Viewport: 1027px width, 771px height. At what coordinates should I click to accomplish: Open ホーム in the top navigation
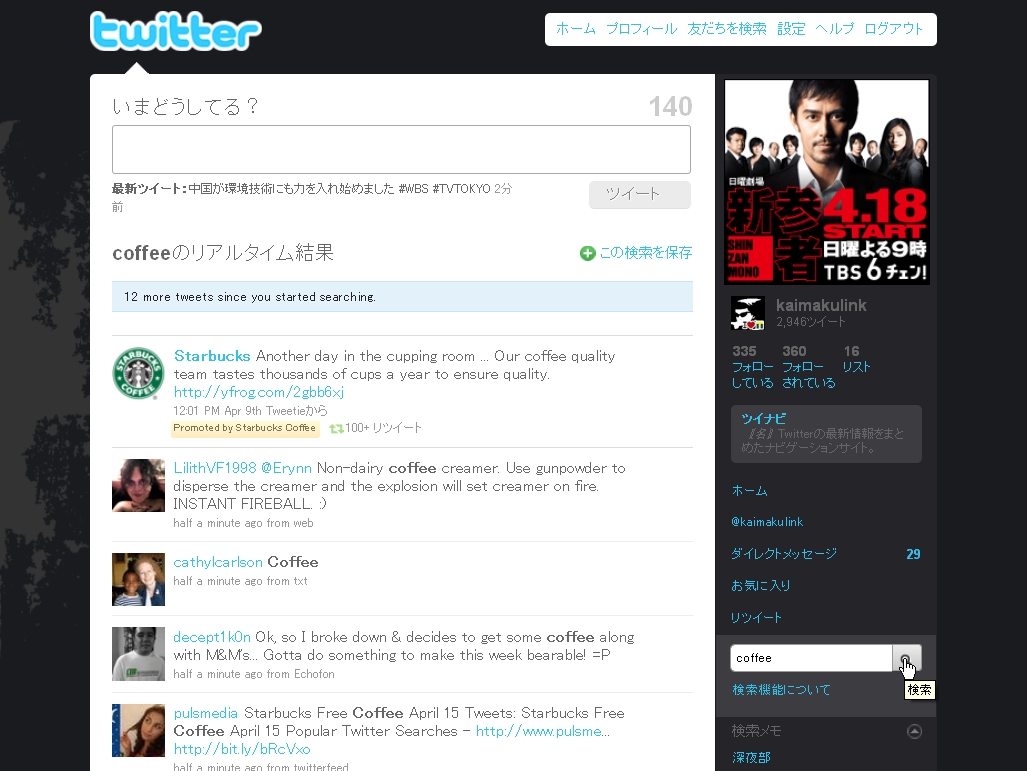click(576, 29)
